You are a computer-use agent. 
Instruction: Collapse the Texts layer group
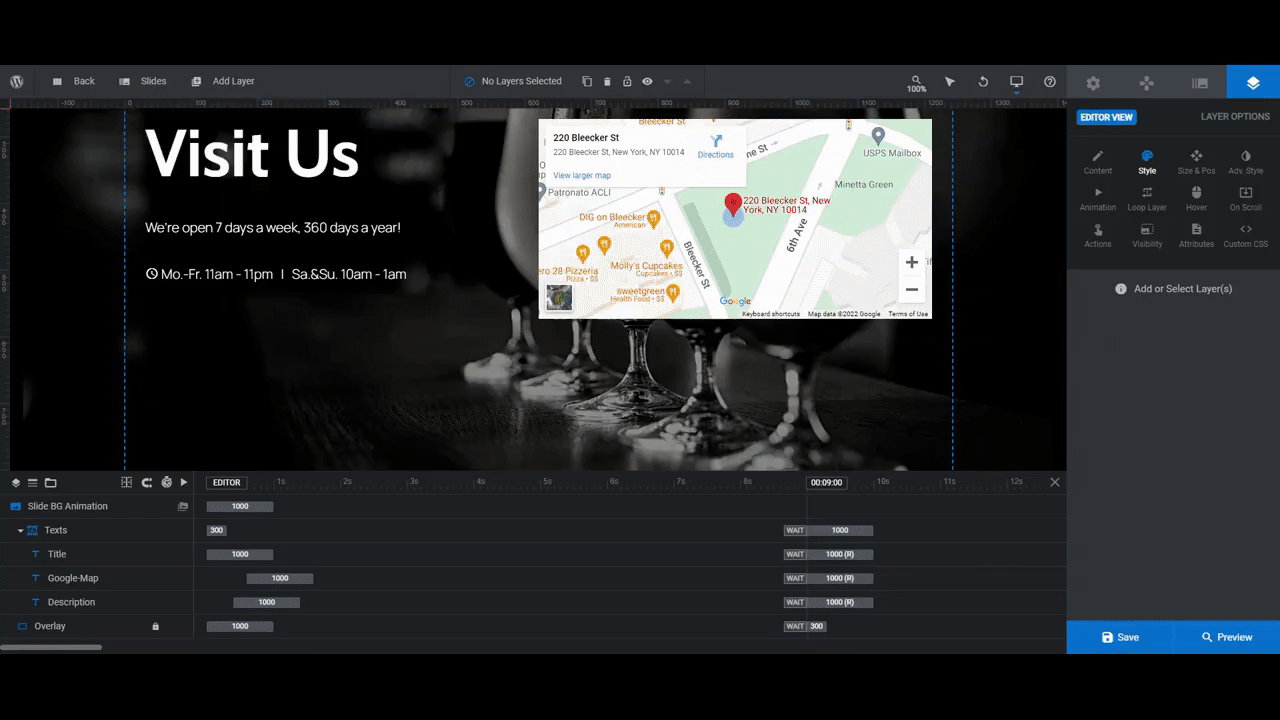pos(20,530)
